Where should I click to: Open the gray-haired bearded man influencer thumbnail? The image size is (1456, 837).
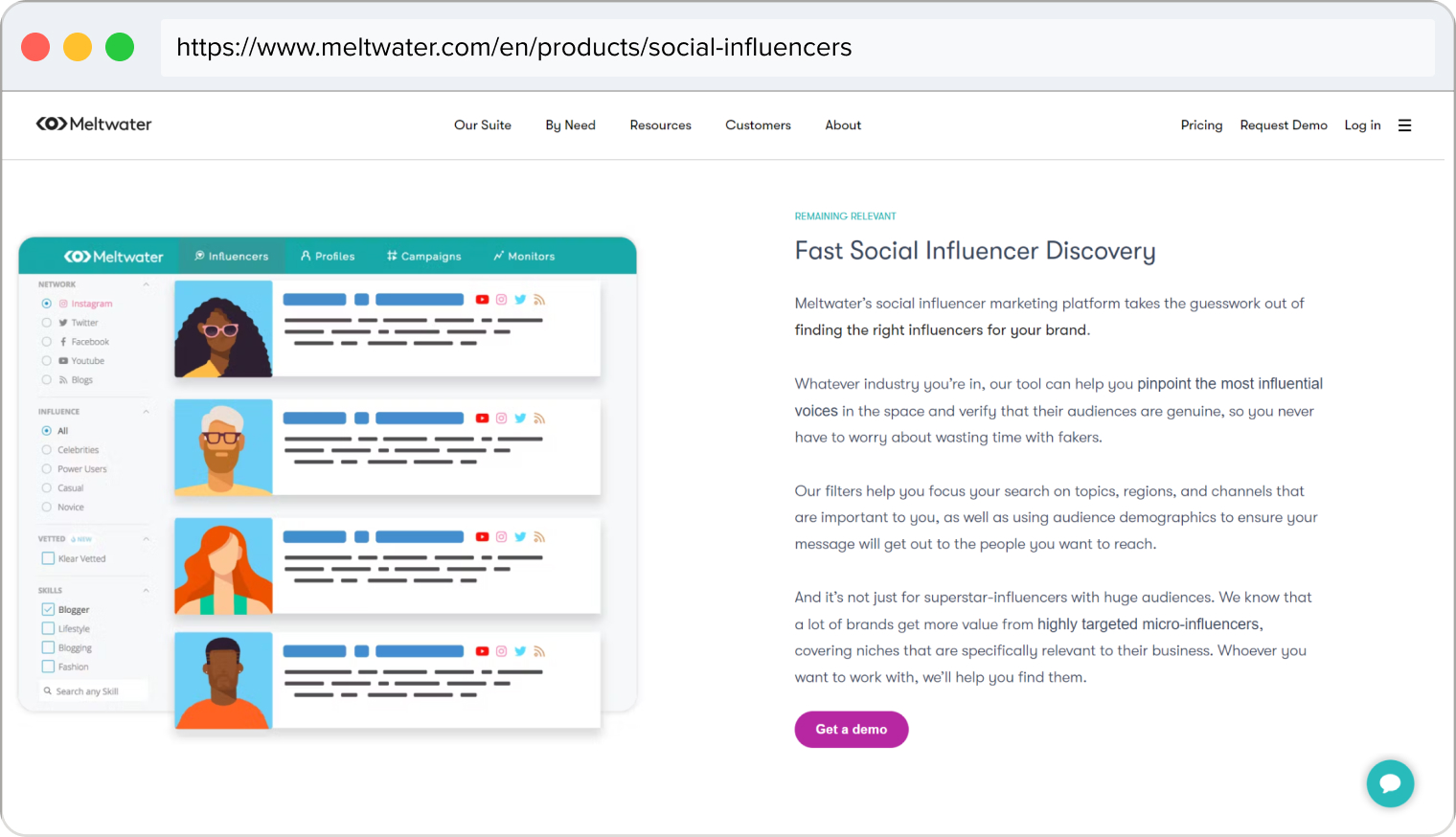click(223, 447)
